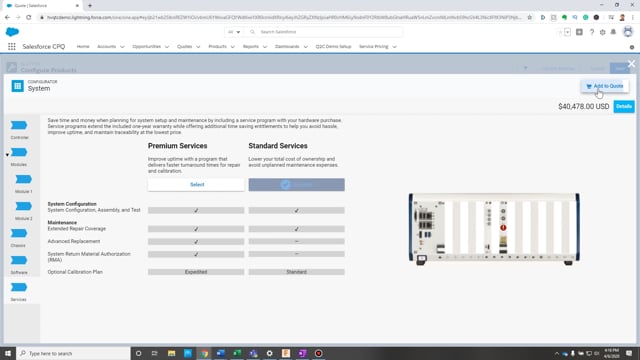This screenshot has height=360, width=640.
Task: Open OneNote from the taskbar
Action: 302,353
